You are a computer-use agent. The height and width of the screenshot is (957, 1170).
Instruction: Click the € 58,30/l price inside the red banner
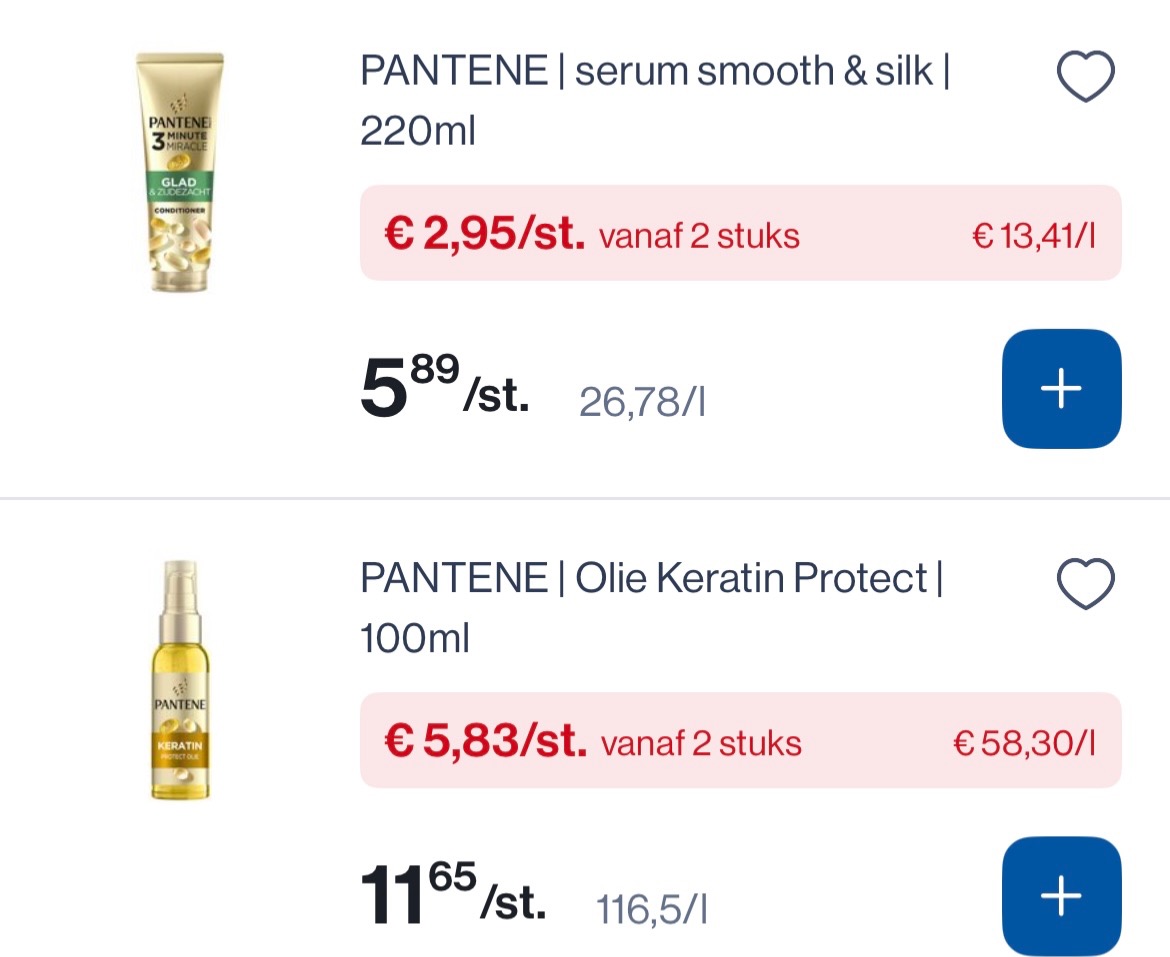click(1024, 741)
